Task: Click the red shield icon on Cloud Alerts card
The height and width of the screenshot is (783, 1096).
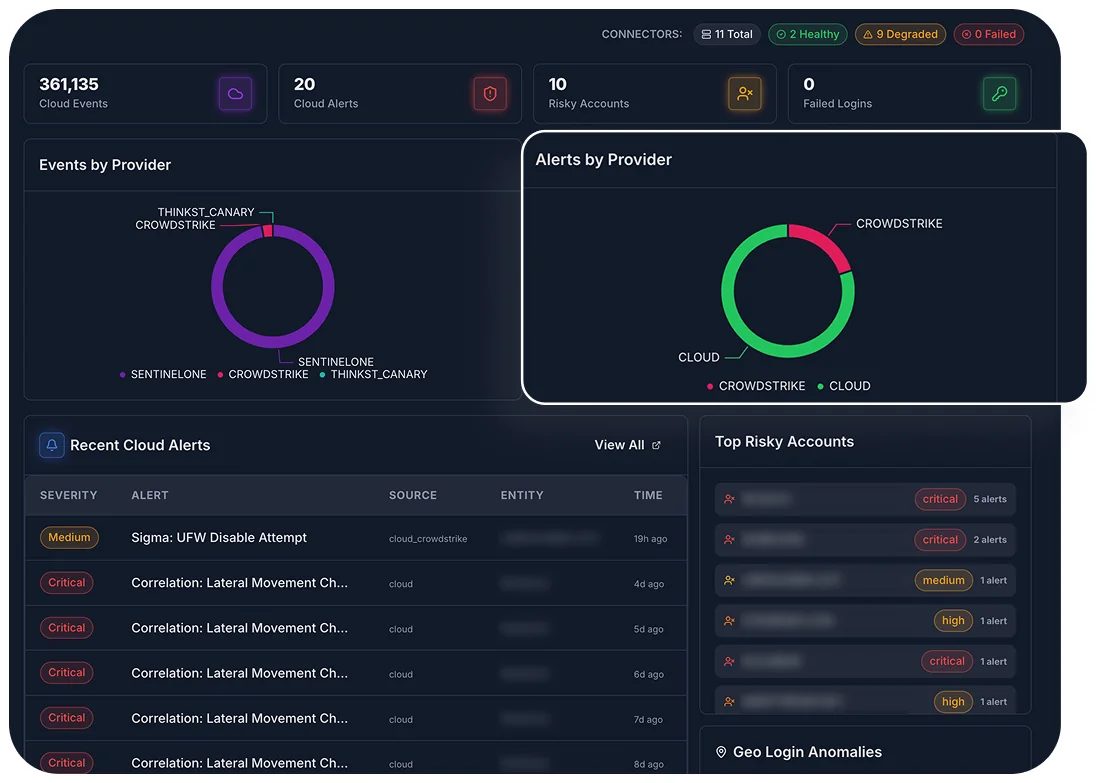Action: (x=490, y=94)
